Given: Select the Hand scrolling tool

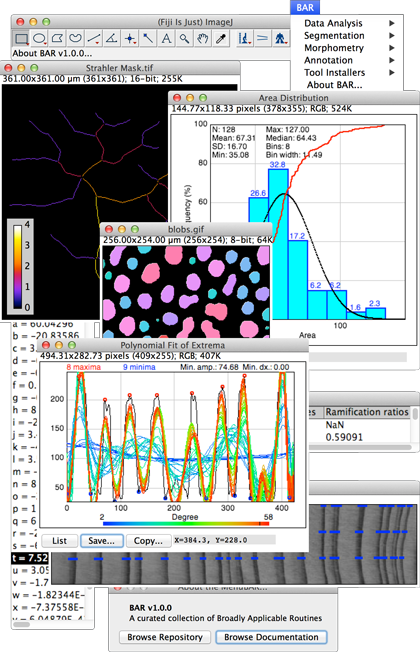Looking at the screenshot, I should click(x=203, y=39).
